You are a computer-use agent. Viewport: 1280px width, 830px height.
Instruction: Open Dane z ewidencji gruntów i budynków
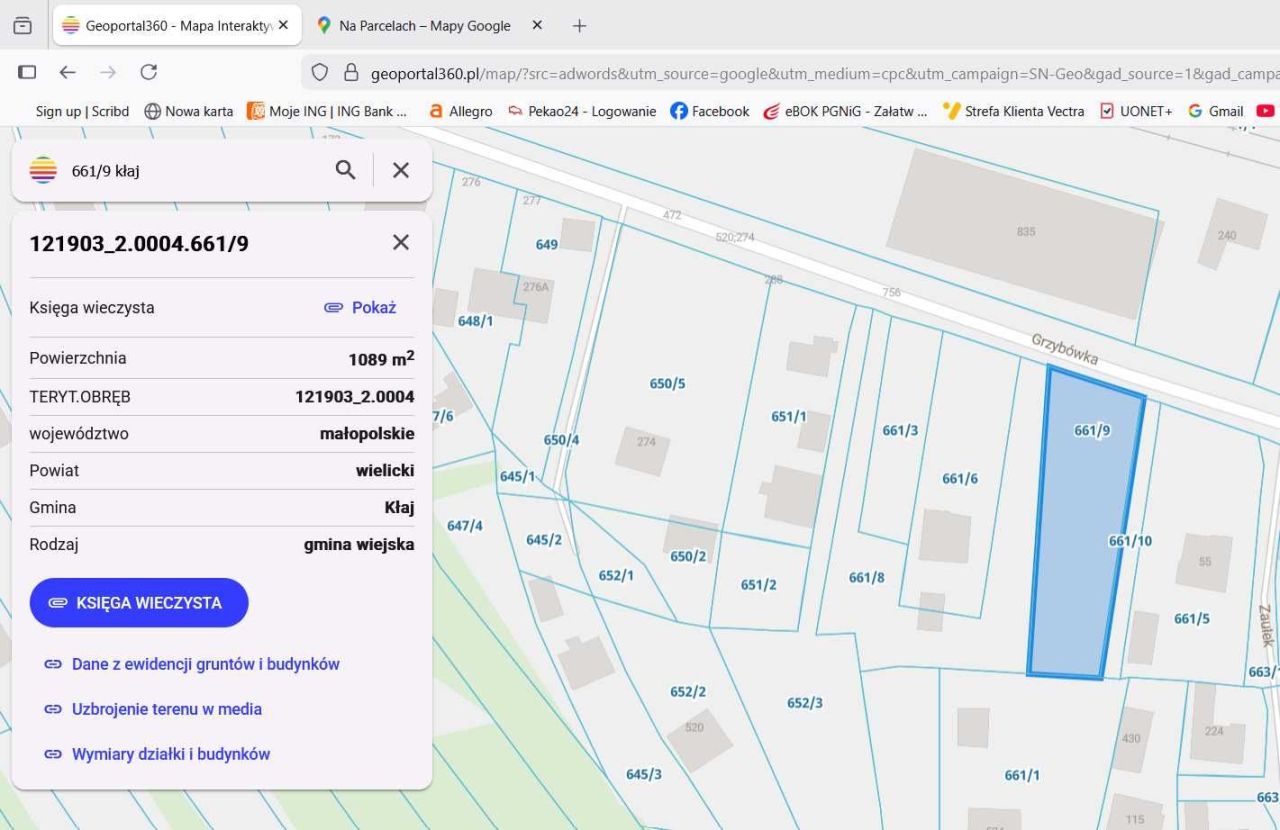click(x=205, y=664)
